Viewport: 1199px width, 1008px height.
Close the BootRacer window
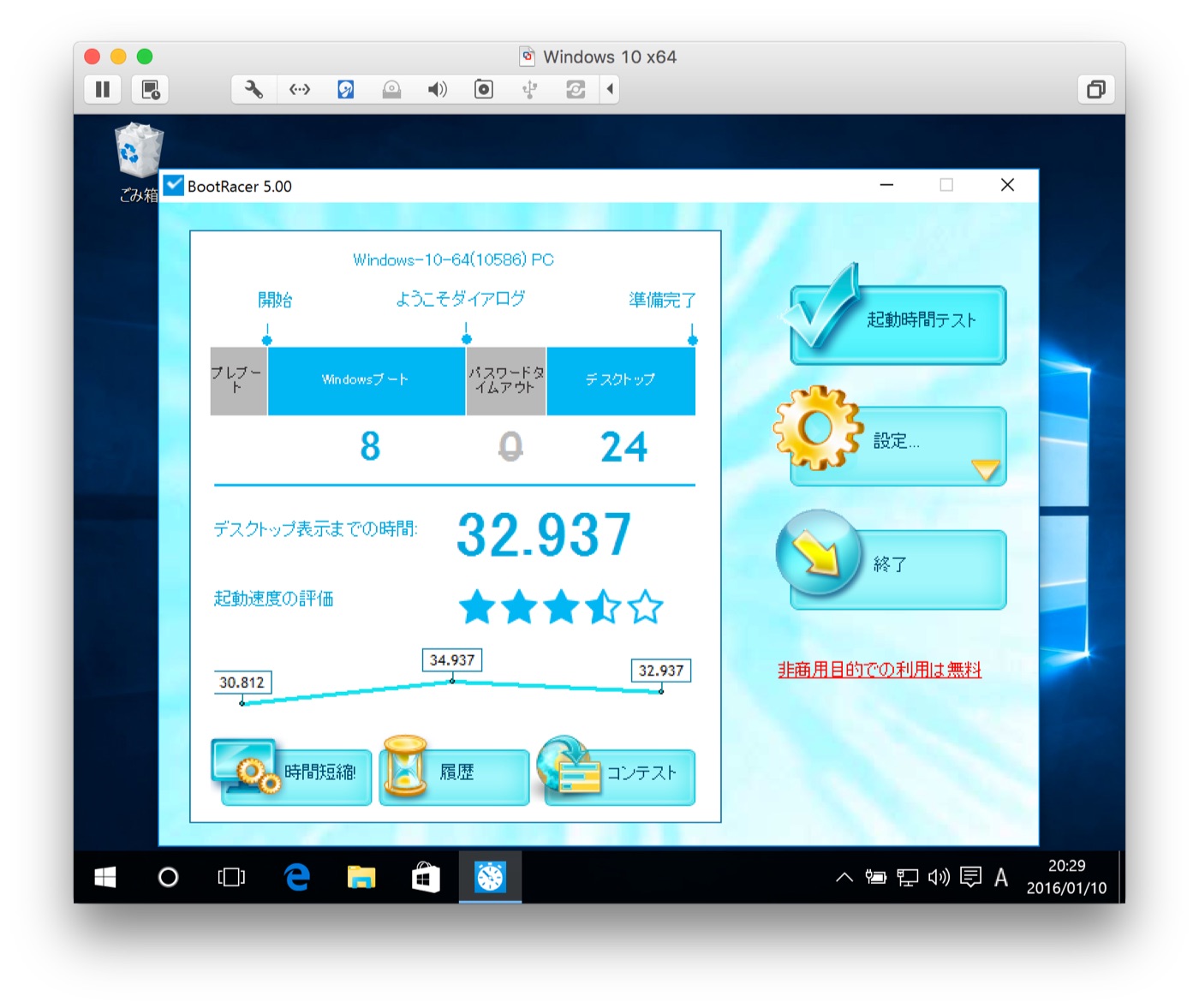tap(1007, 185)
